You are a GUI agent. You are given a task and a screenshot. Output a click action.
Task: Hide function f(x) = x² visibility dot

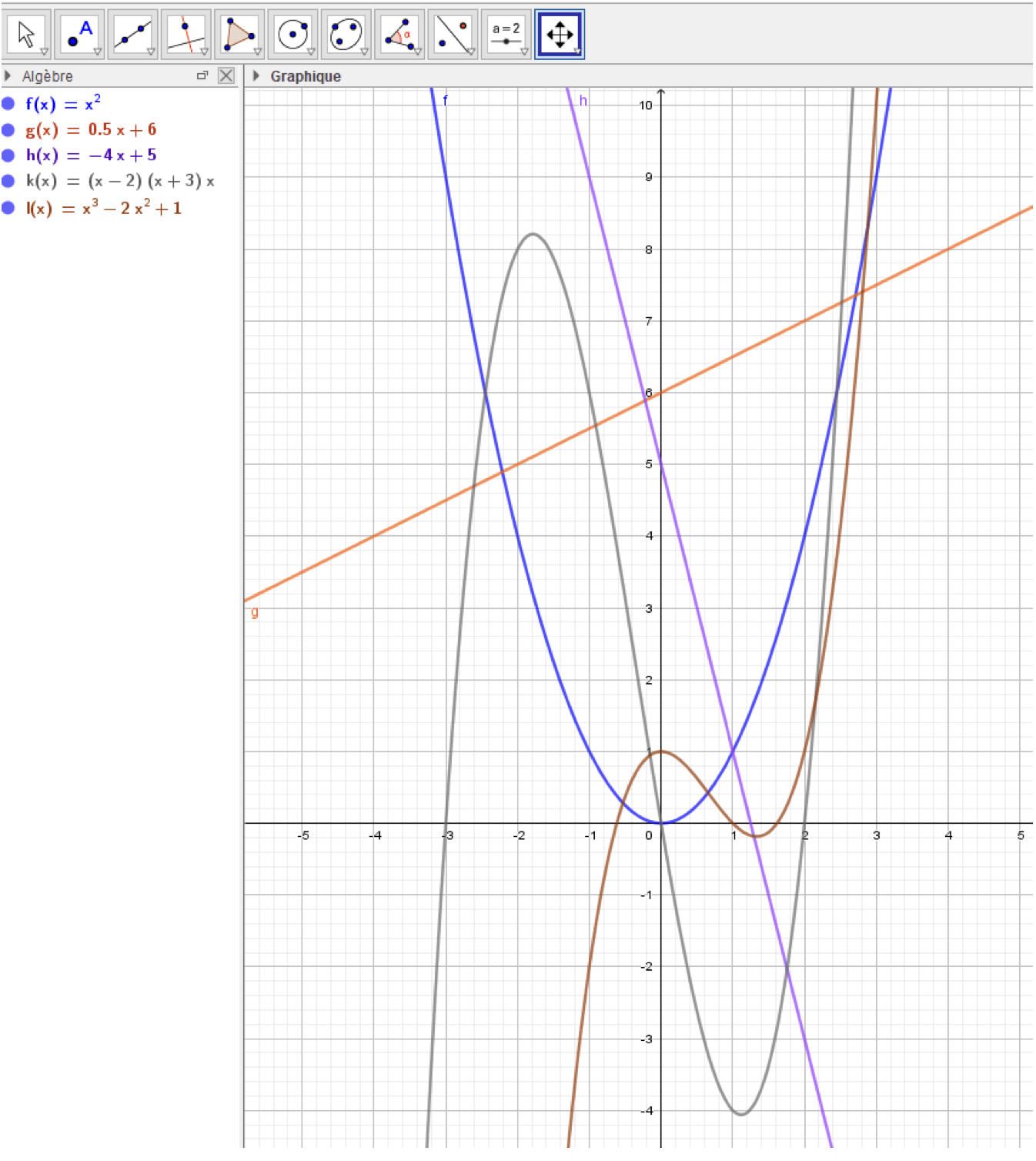(x=8, y=104)
